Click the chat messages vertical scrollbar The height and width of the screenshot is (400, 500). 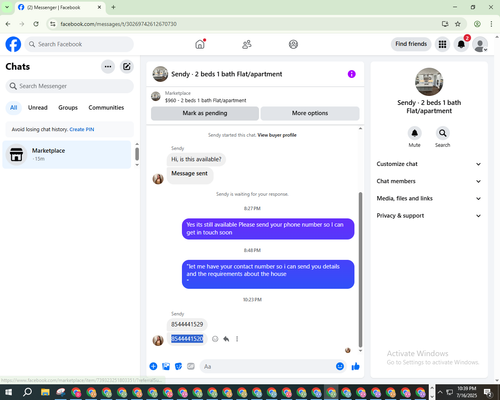[x=360, y=270]
